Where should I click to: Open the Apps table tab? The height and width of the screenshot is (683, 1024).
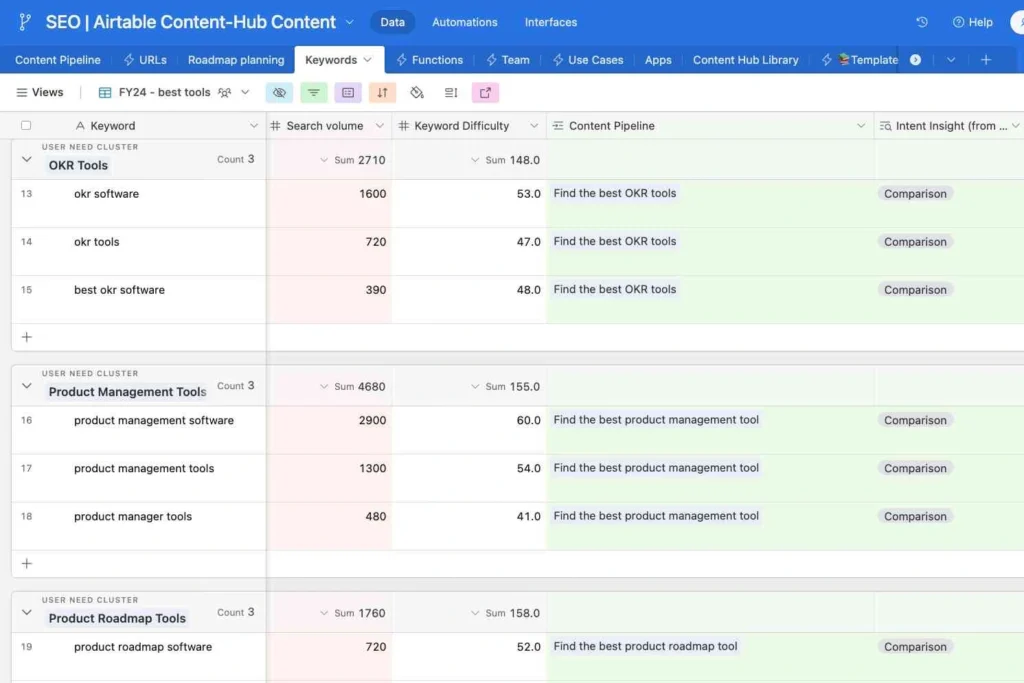pos(658,60)
